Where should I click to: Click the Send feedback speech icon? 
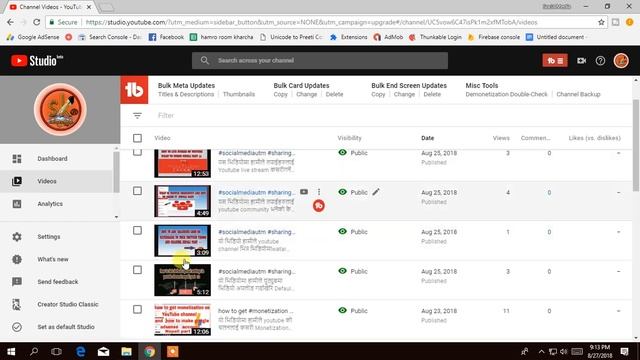coord(17,282)
